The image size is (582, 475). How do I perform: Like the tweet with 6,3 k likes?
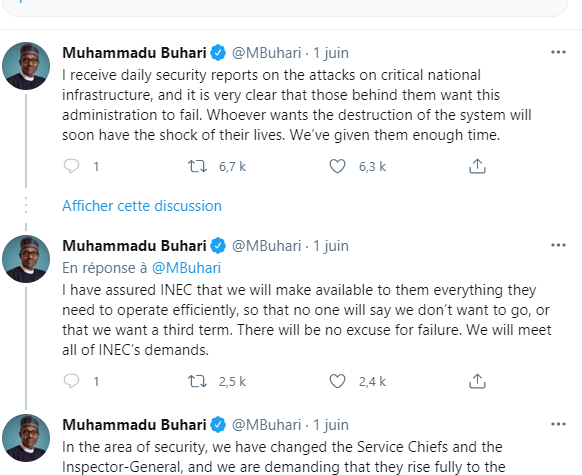[x=337, y=166]
